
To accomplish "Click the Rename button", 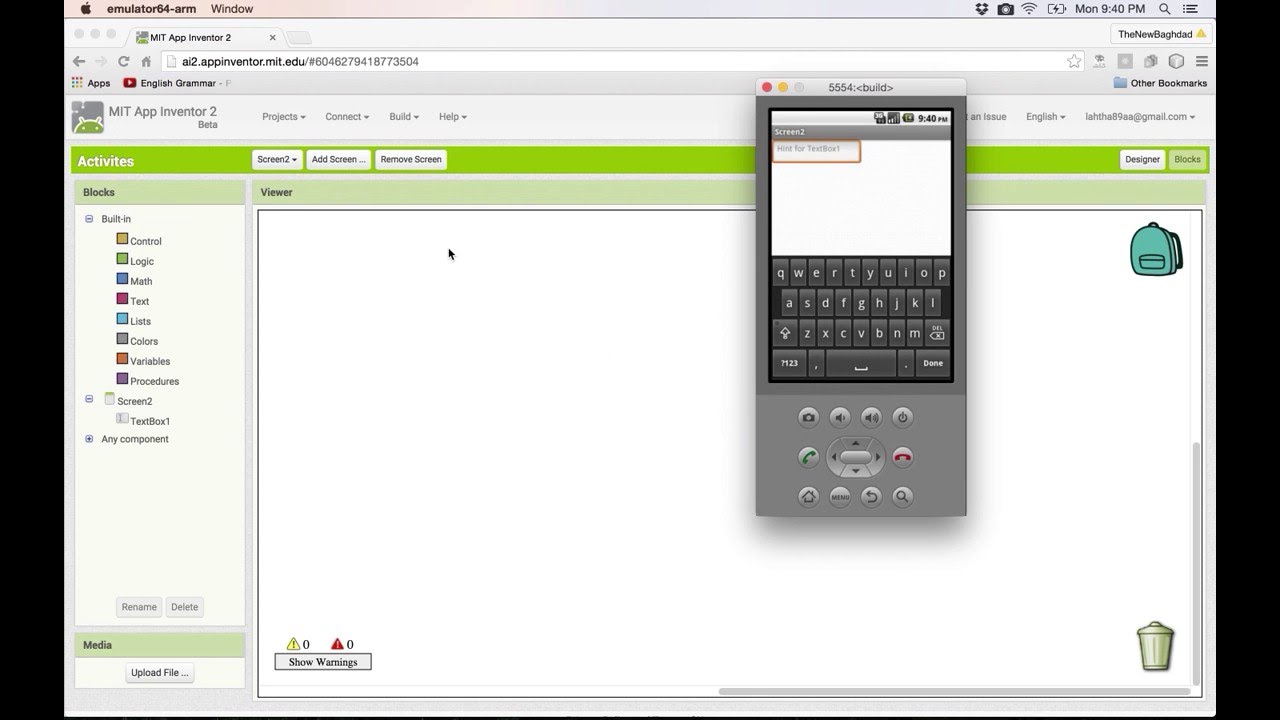I will (139, 607).
